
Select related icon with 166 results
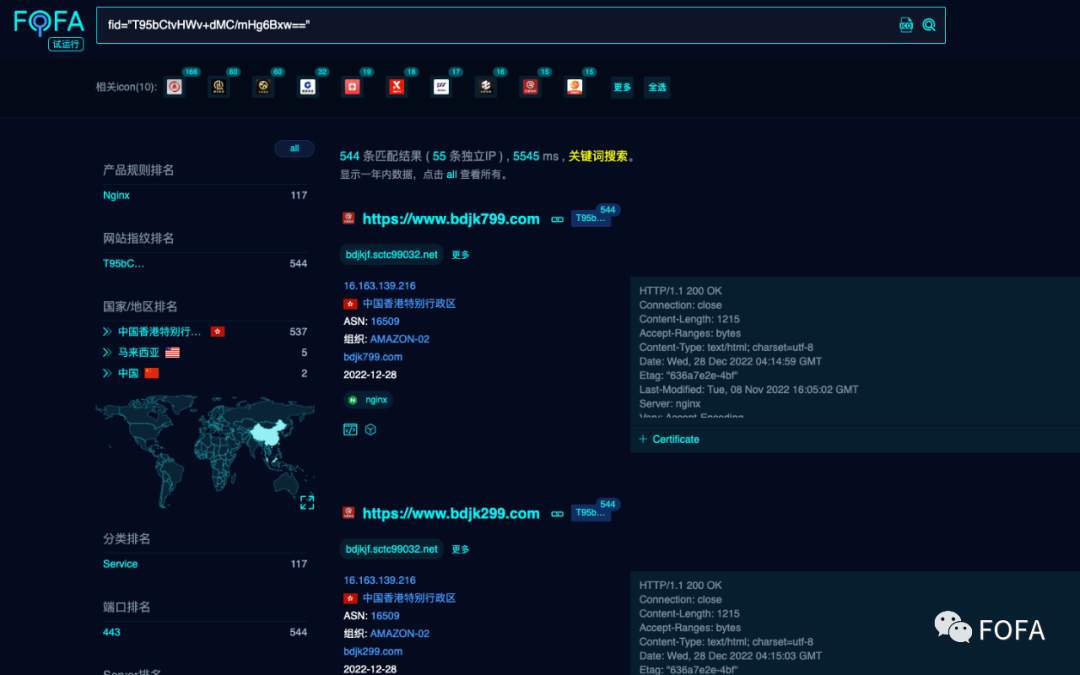[174, 87]
